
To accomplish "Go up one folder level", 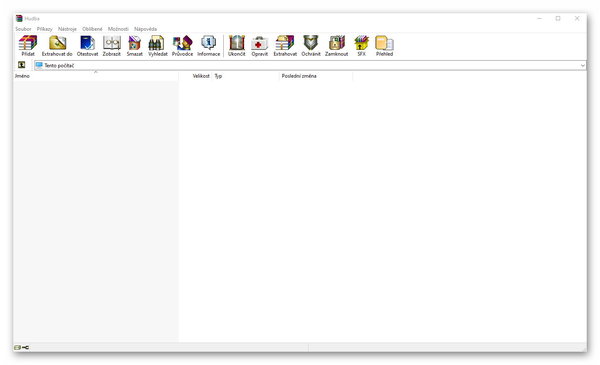I will pos(22,65).
